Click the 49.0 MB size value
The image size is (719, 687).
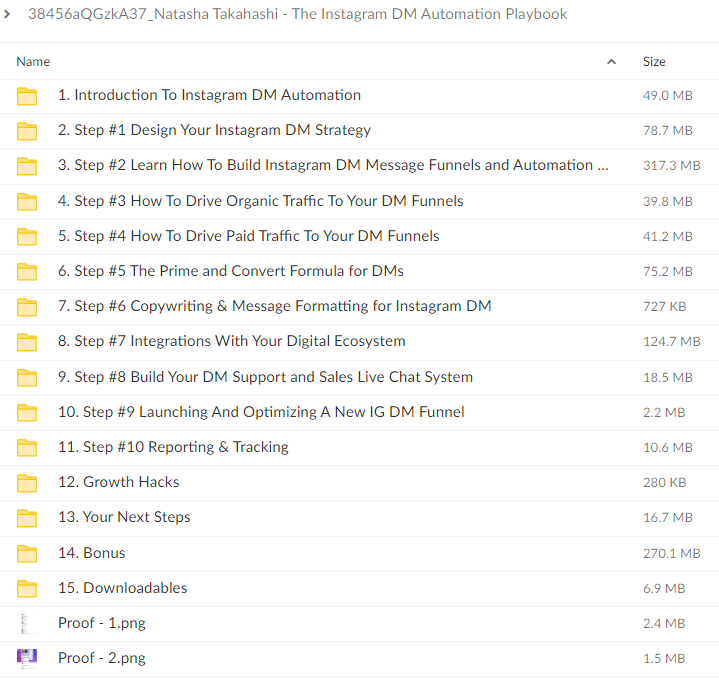668,95
